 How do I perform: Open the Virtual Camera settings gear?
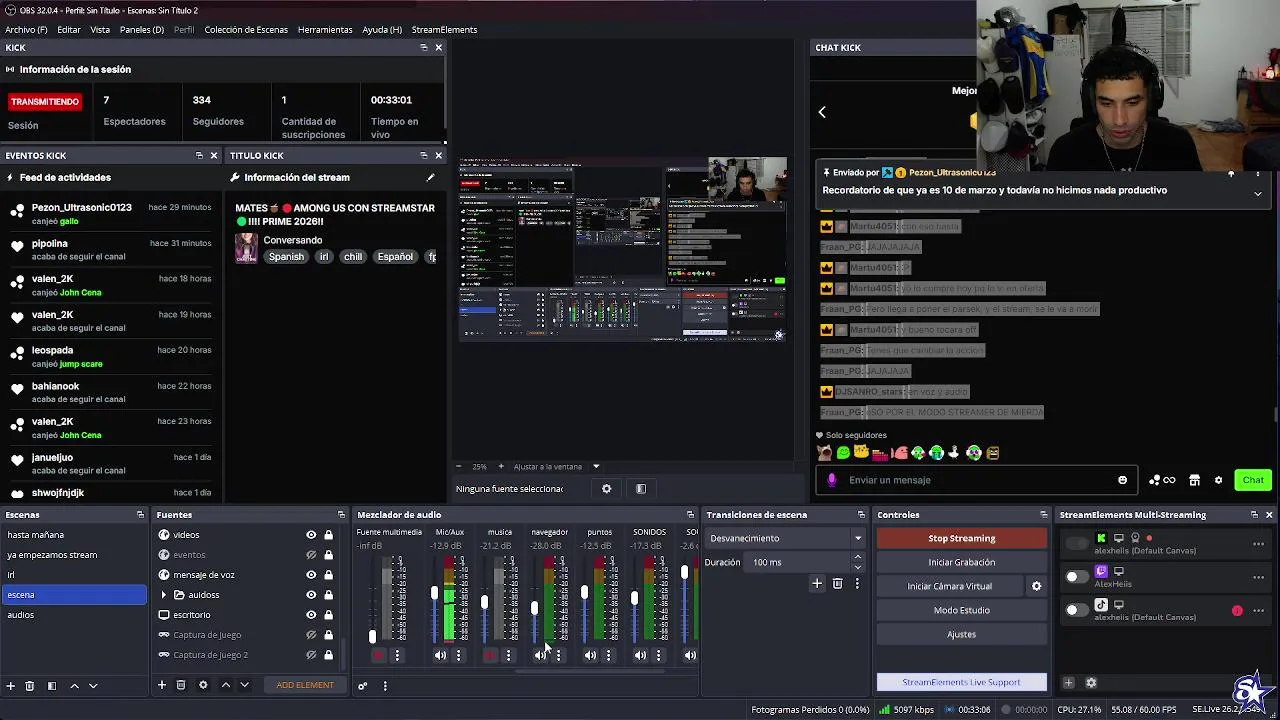(x=1036, y=587)
